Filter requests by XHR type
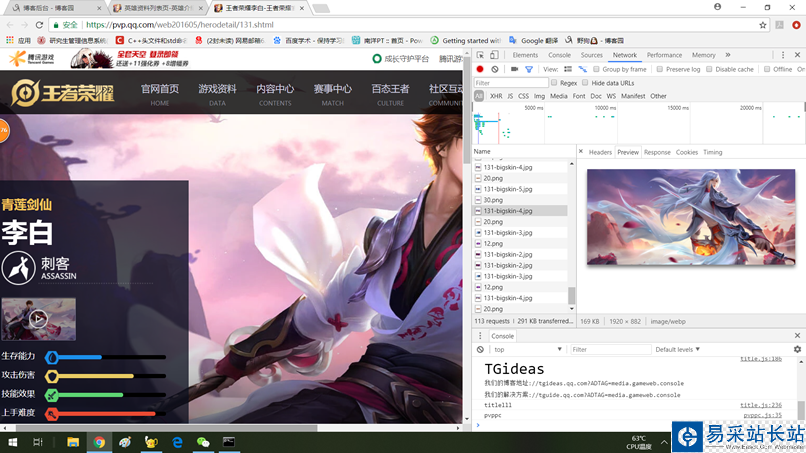The height and width of the screenshot is (453, 806). pos(496,96)
